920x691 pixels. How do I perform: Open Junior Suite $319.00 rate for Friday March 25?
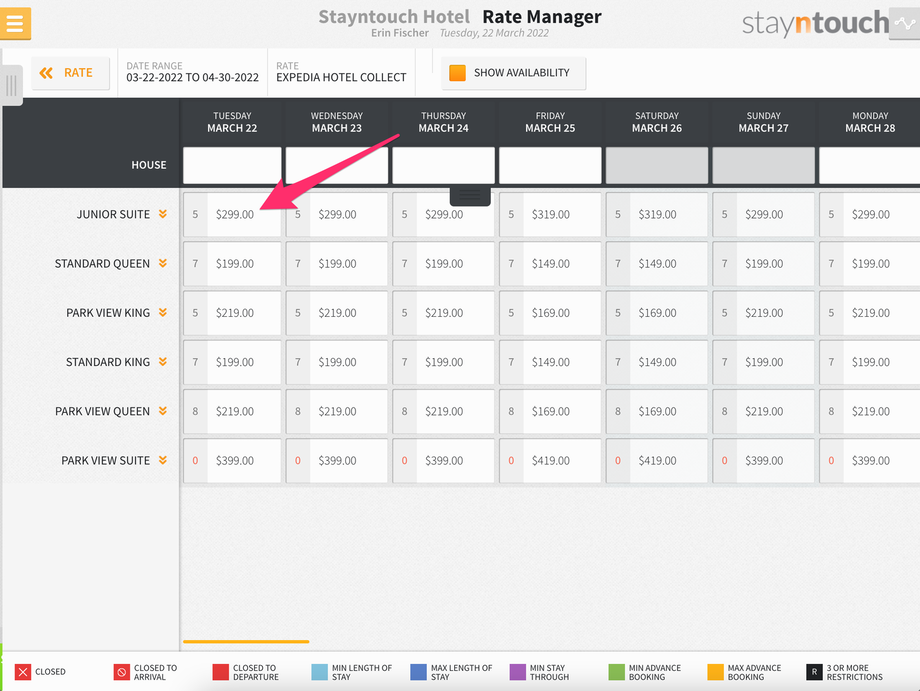550,215
